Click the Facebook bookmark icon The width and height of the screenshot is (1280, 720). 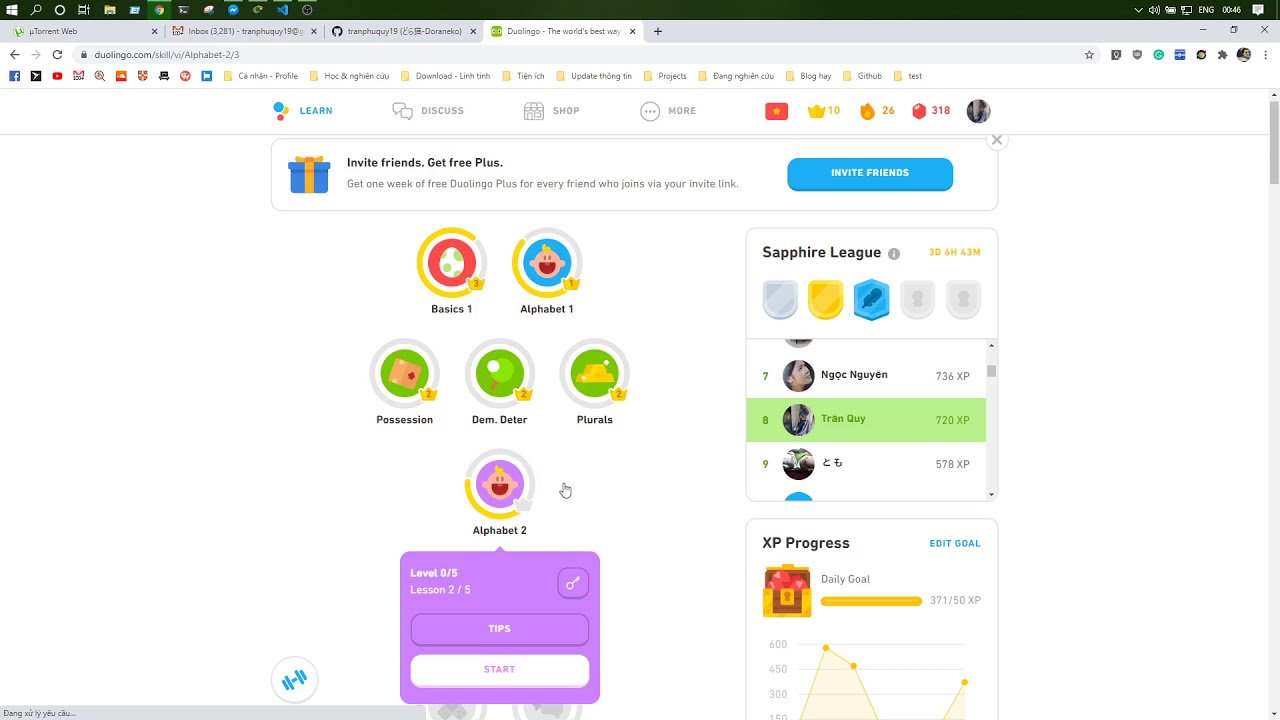point(14,76)
